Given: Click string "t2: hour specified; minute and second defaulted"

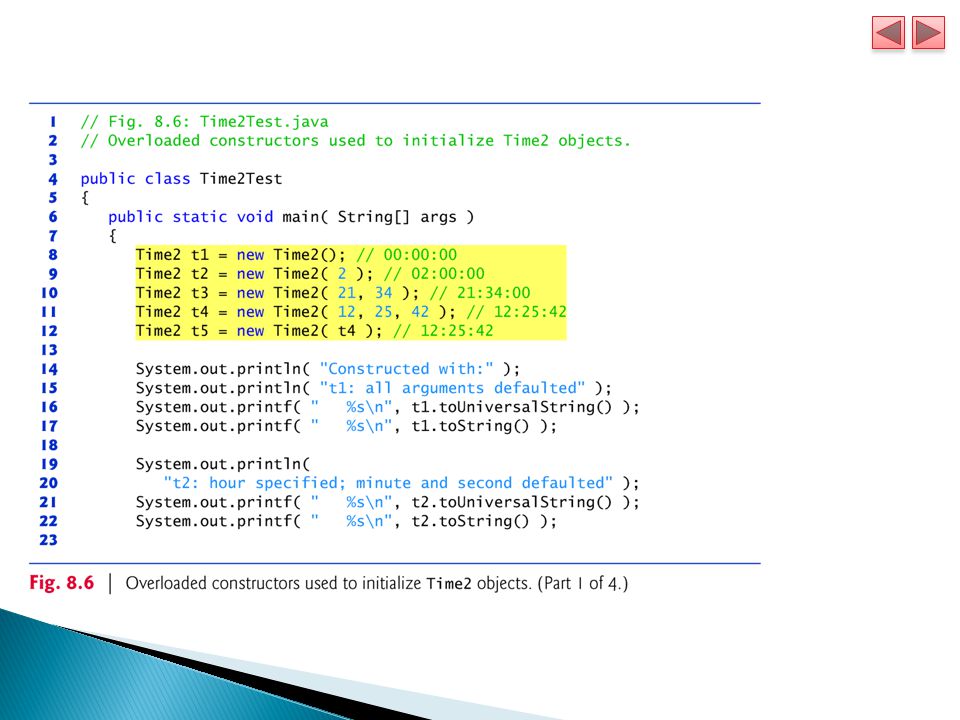Looking at the screenshot, I should [388, 482].
